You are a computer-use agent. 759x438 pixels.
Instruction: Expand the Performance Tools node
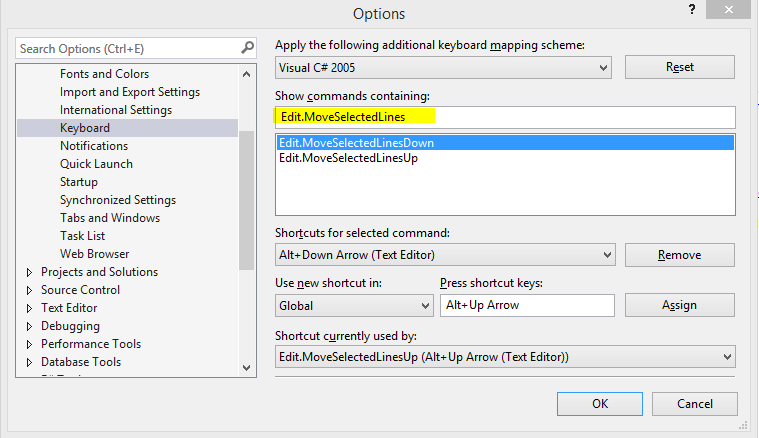click(x=29, y=344)
